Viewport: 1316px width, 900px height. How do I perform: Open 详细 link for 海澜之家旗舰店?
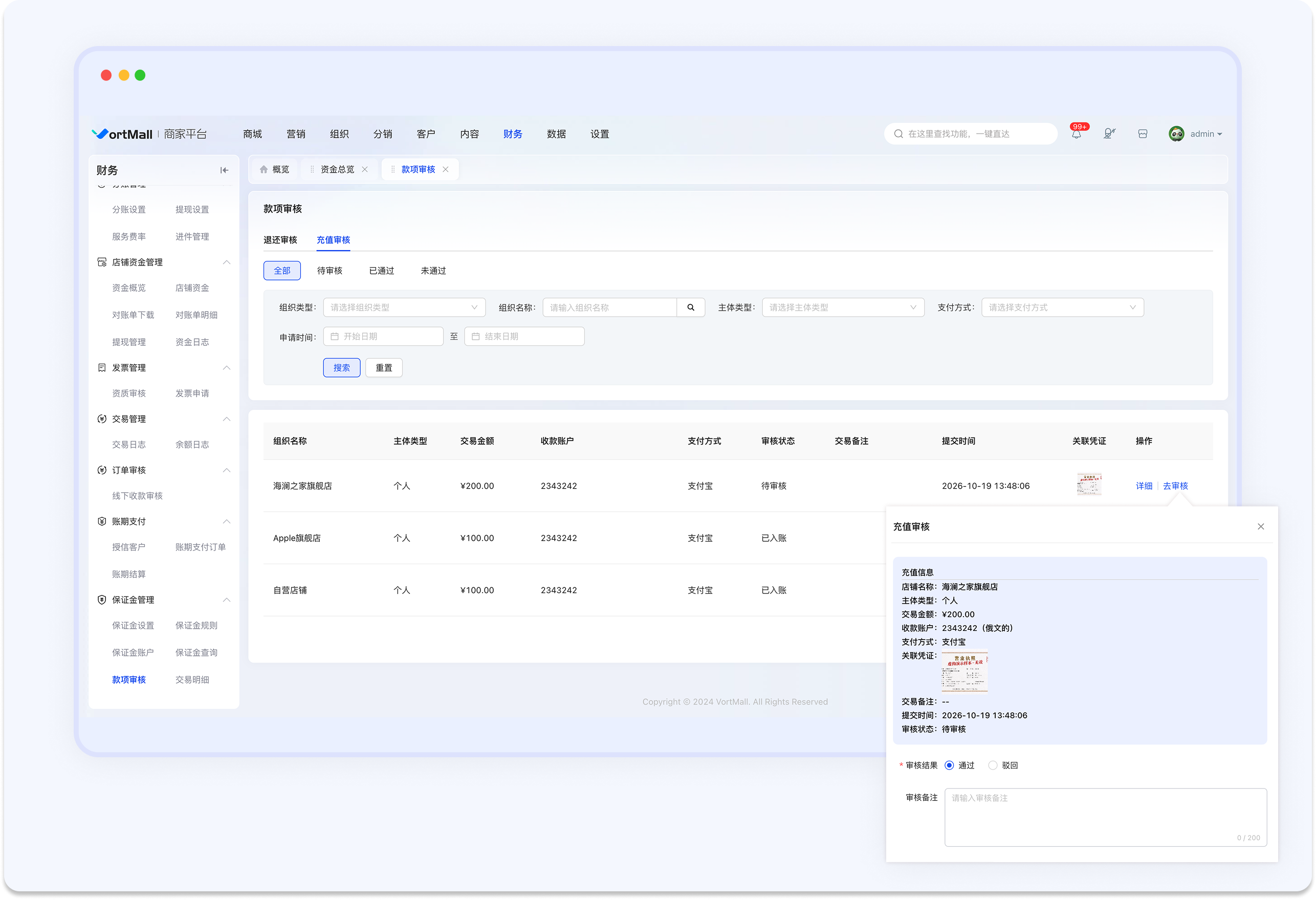click(1144, 486)
